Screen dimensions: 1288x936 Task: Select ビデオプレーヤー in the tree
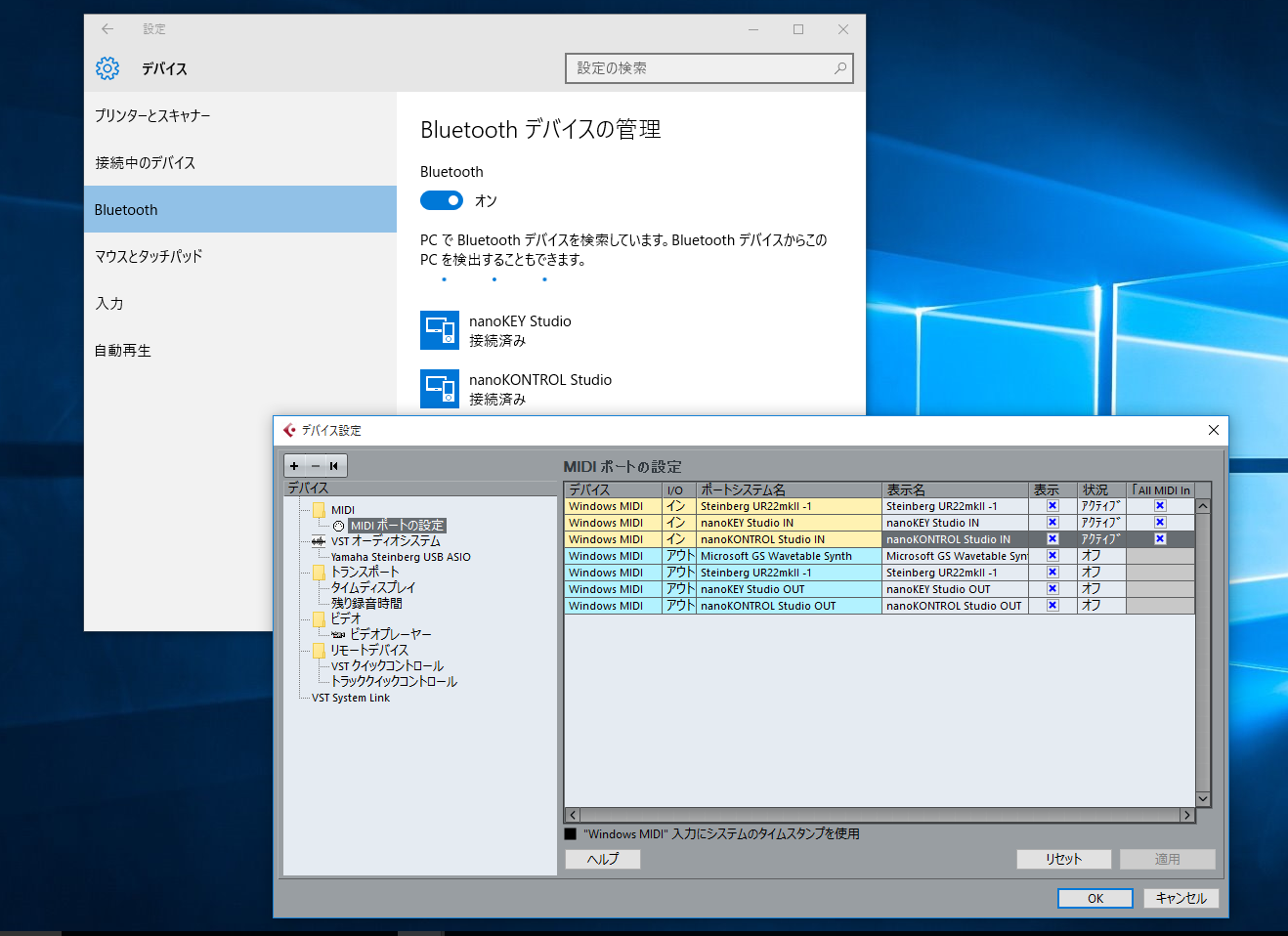390,635
